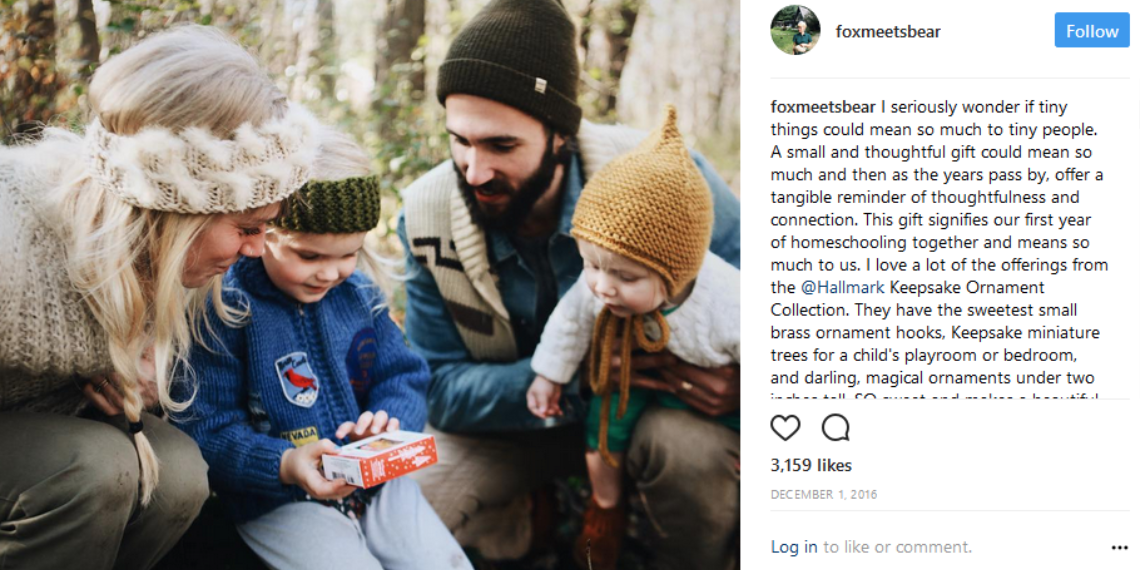Open the foxmeetsbear profile picture

795,31
